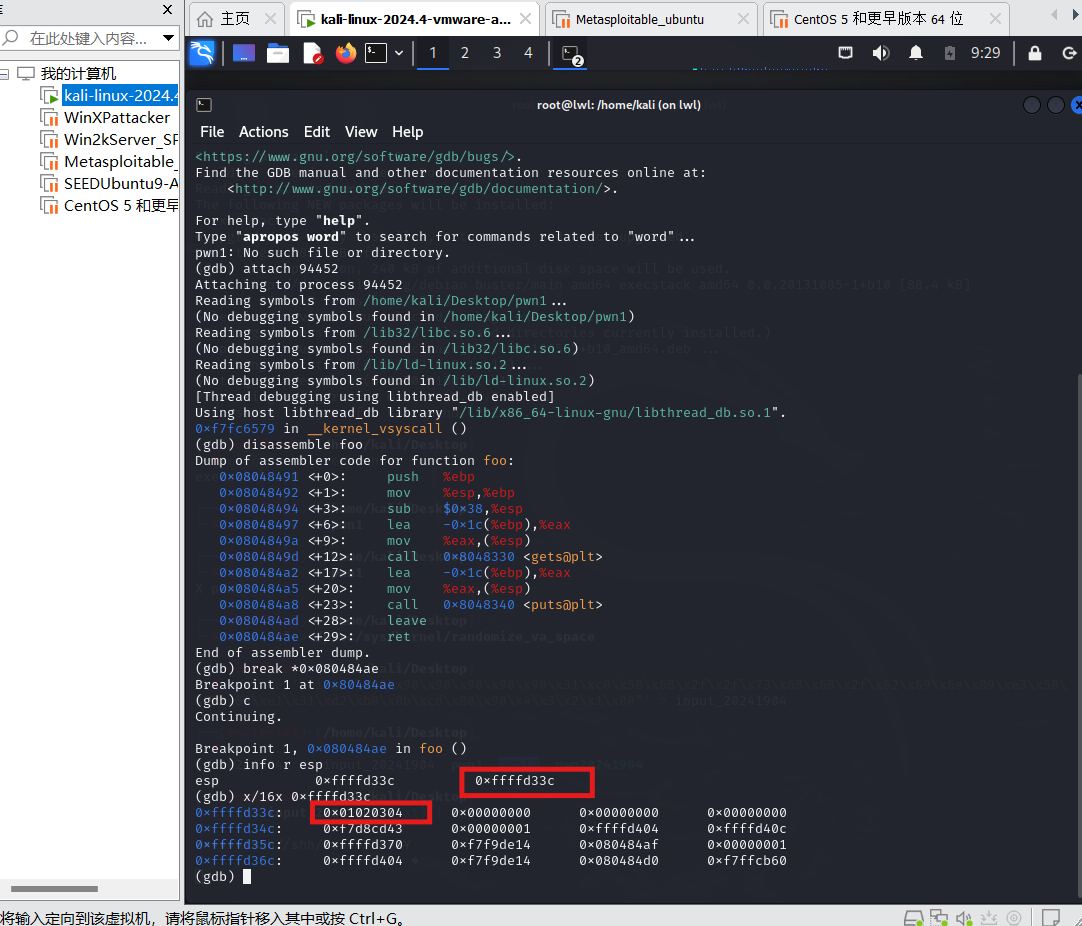The width and height of the screenshot is (1082, 926).
Task: Select kali-linux-2024.4 VM in library
Action: tap(120, 95)
